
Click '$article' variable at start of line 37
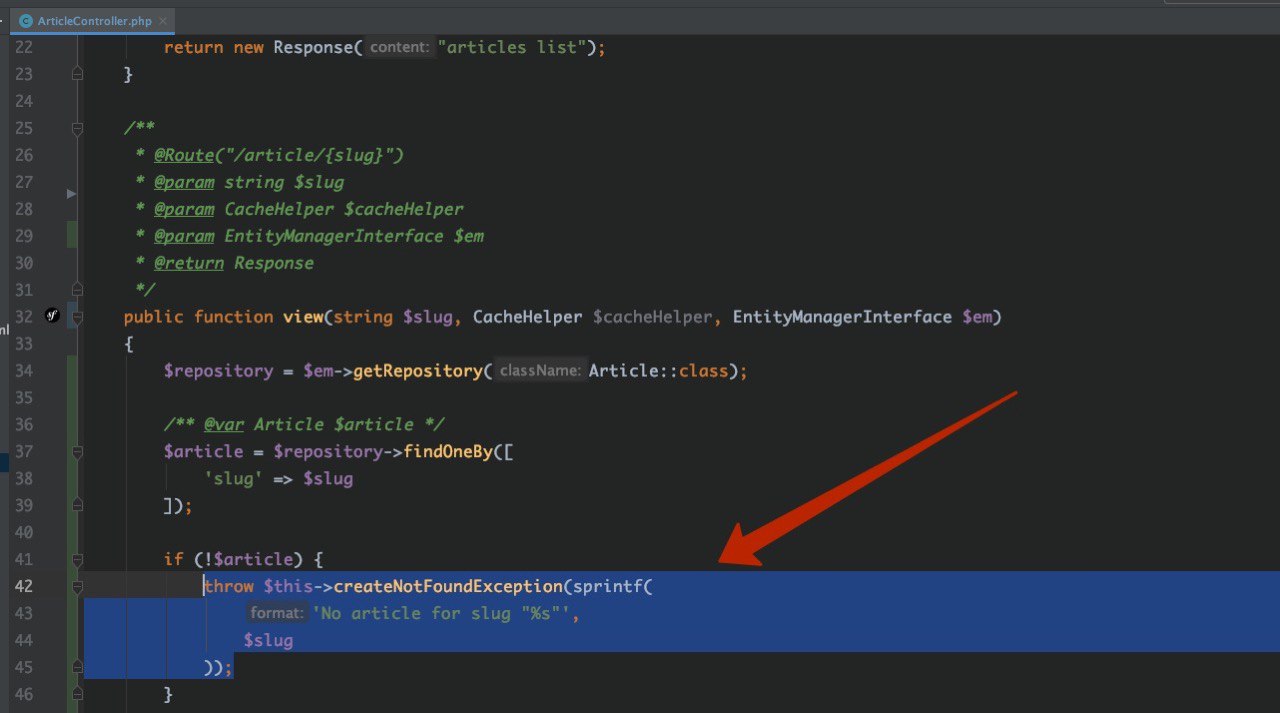(203, 451)
